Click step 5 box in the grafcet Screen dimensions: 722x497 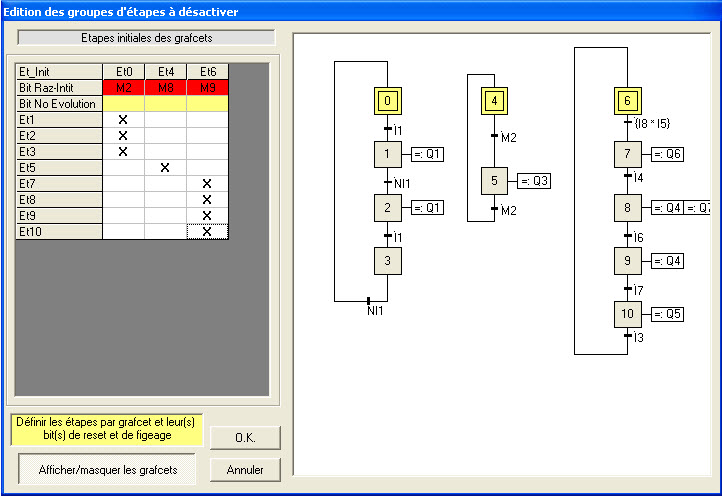[495, 181]
